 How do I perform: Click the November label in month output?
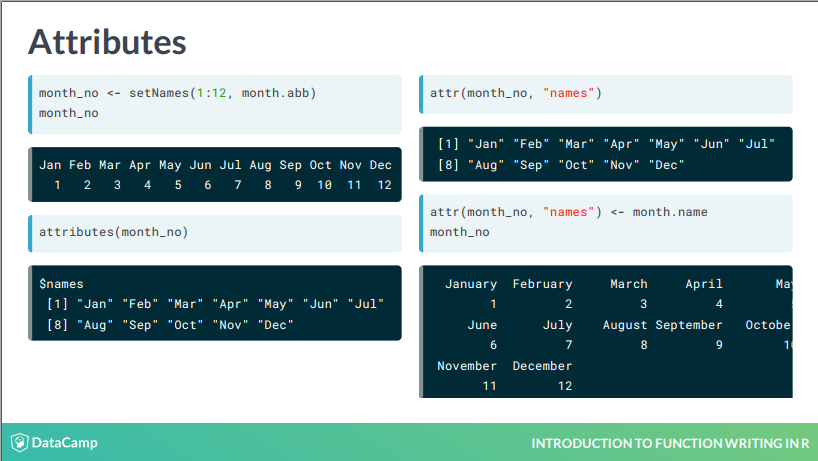[467, 366]
